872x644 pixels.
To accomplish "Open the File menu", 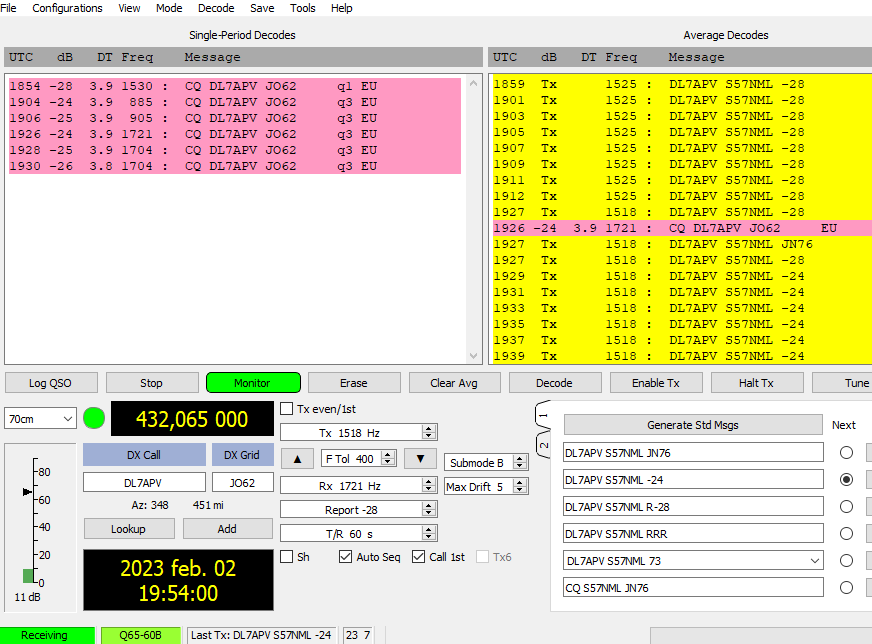I will pyautogui.click(x=8, y=8).
